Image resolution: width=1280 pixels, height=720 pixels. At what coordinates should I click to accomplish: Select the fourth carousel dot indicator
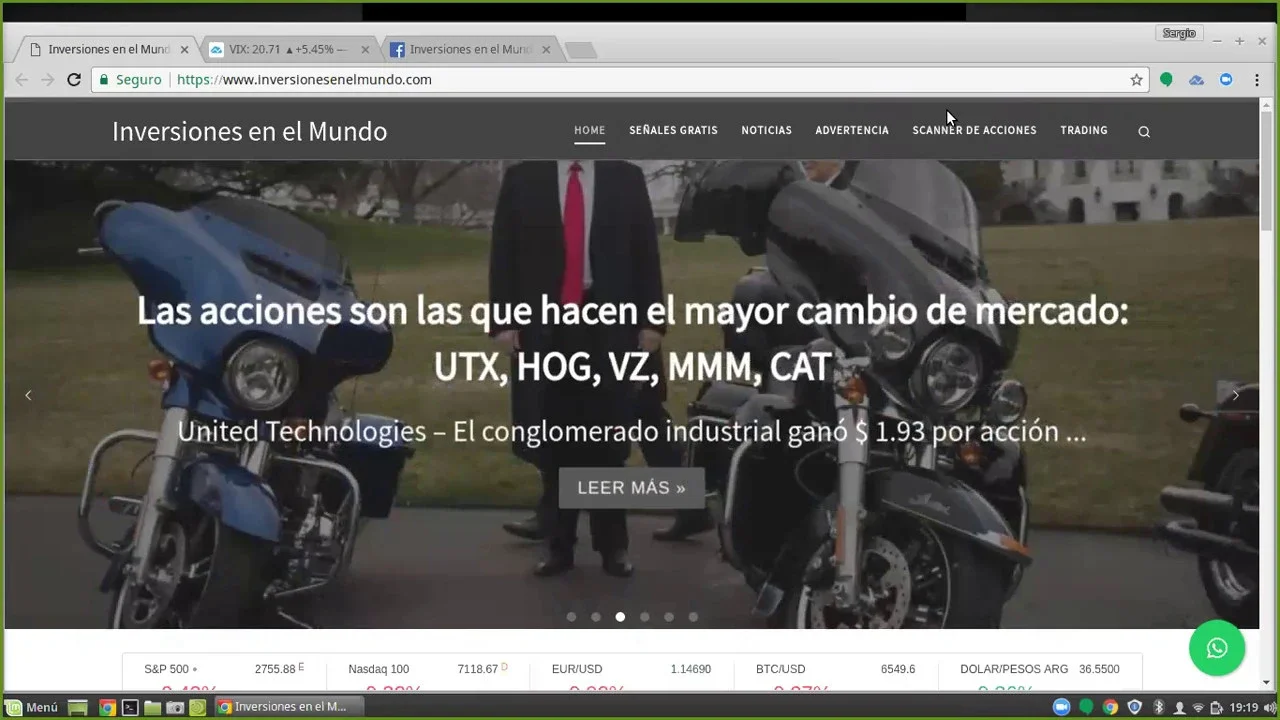click(x=644, y=617)
